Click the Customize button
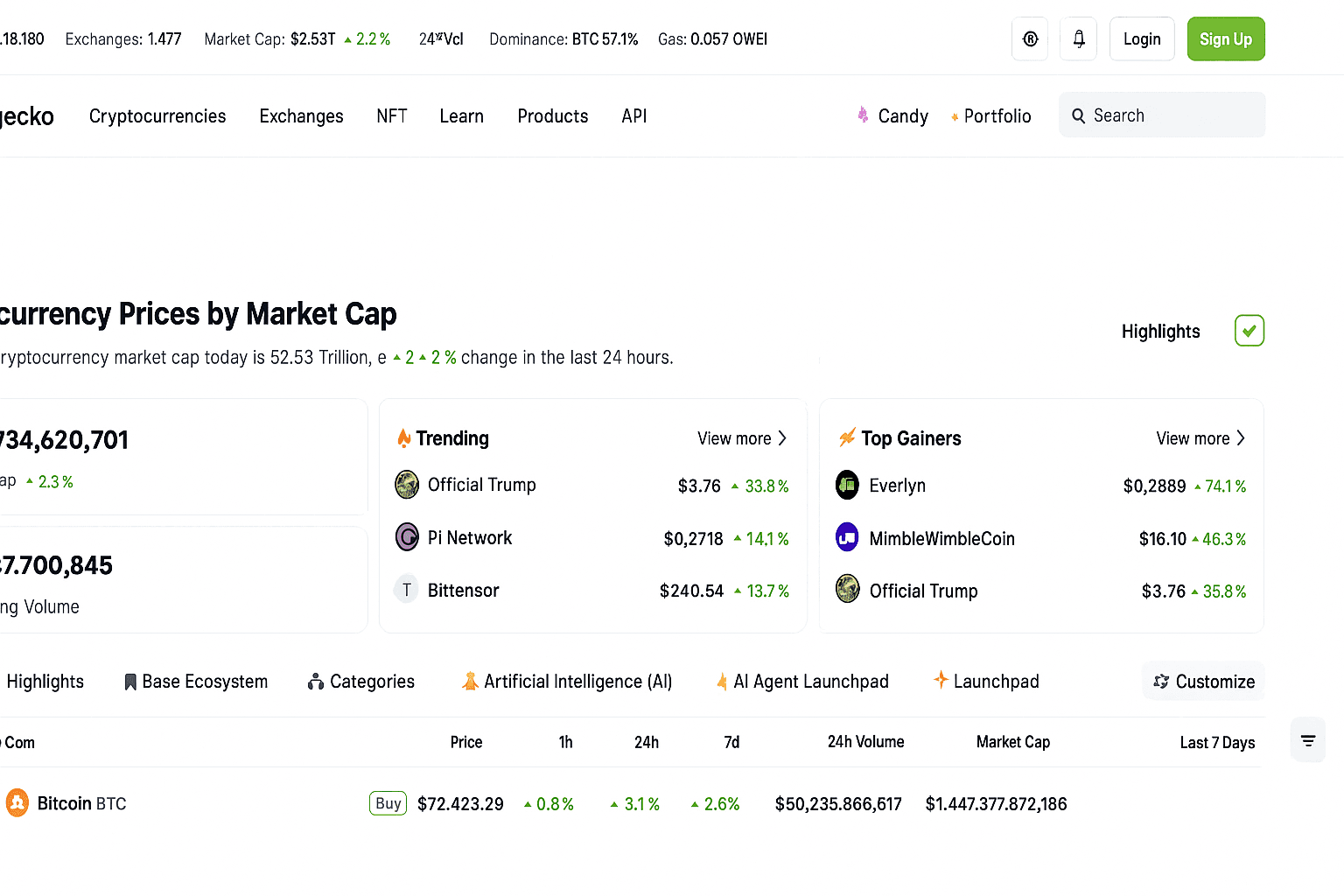This screenshot has width=1344, height=896. click(x=1203, y=681)
